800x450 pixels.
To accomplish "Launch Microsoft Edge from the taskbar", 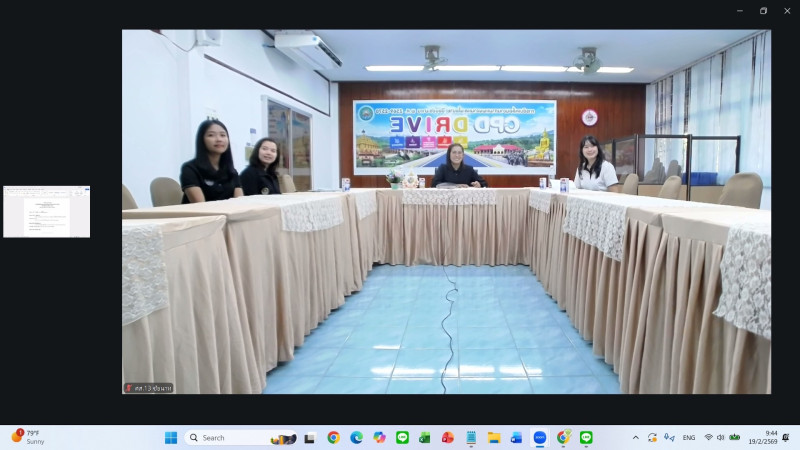I will tap(356, 437).
